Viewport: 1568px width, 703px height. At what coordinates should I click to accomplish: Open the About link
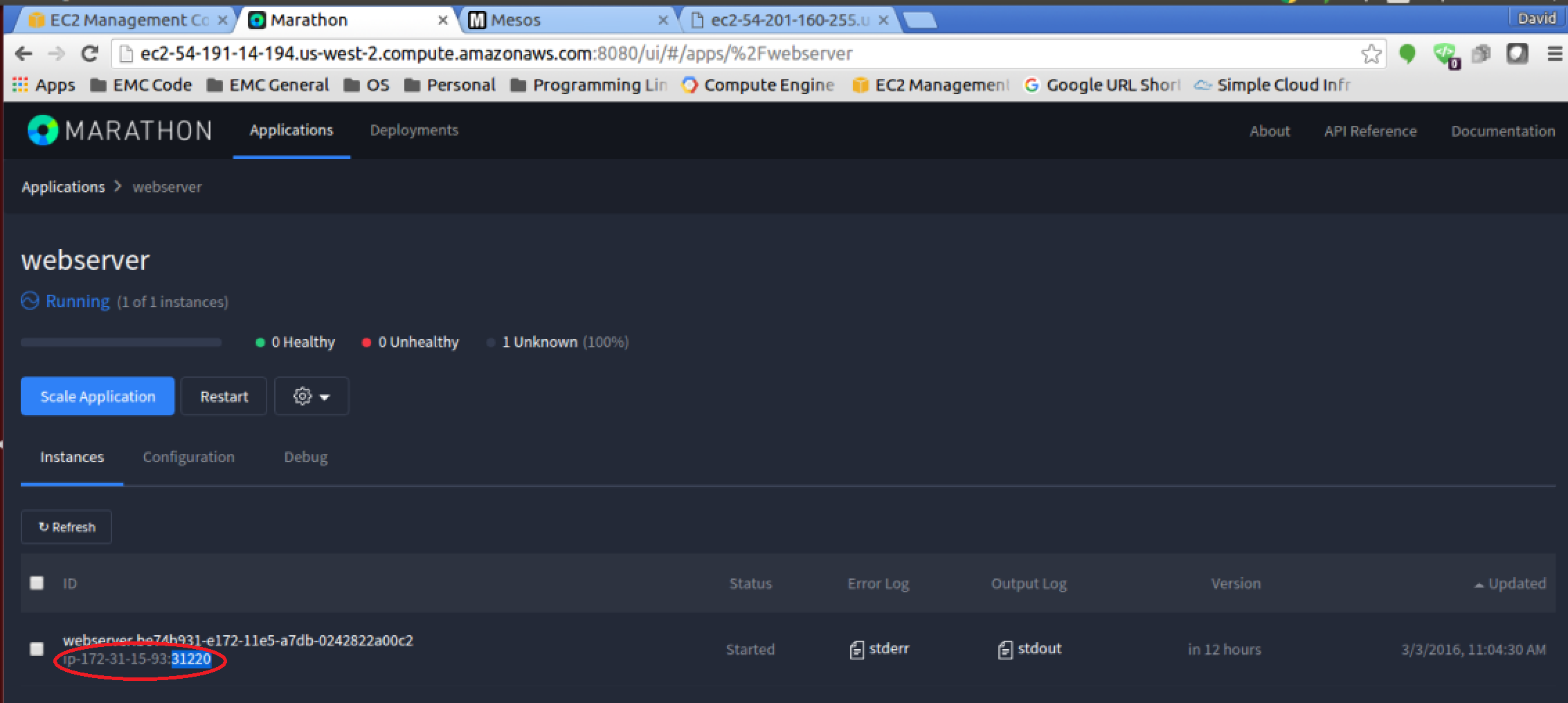[x=1270, y=131]
